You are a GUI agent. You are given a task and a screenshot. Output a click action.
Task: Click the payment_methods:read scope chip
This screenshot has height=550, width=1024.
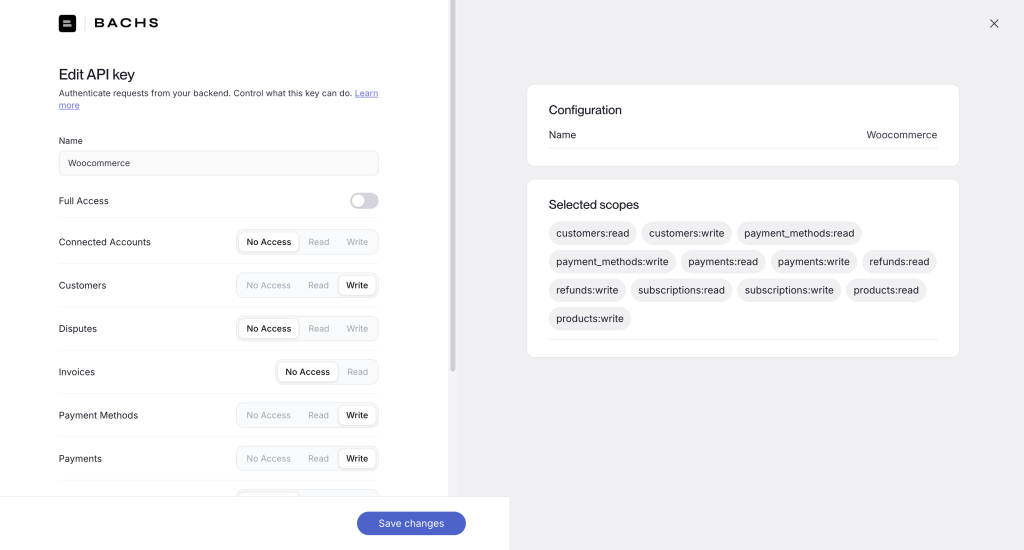(x=799, y=233)
